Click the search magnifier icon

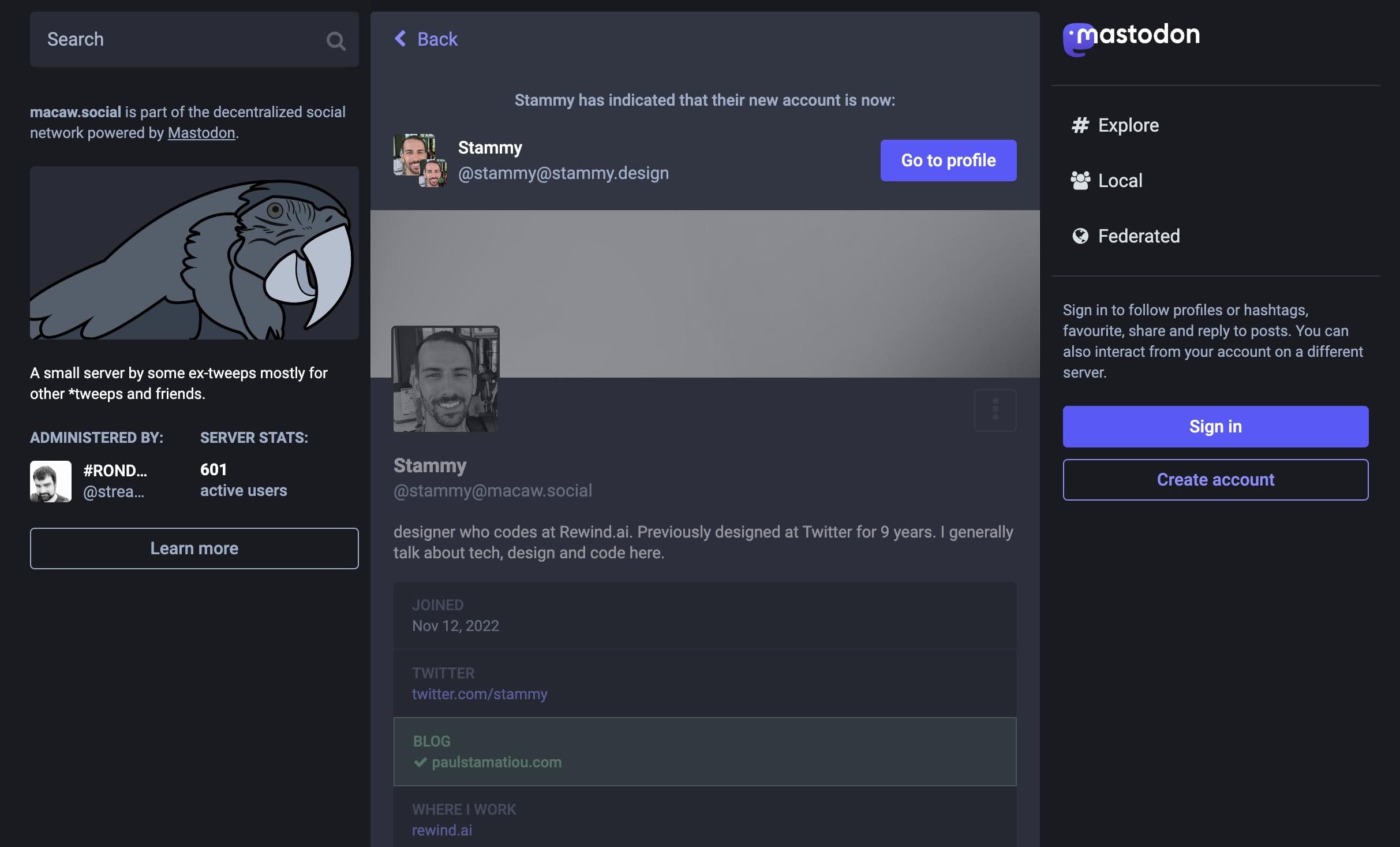tap(335, 40)
